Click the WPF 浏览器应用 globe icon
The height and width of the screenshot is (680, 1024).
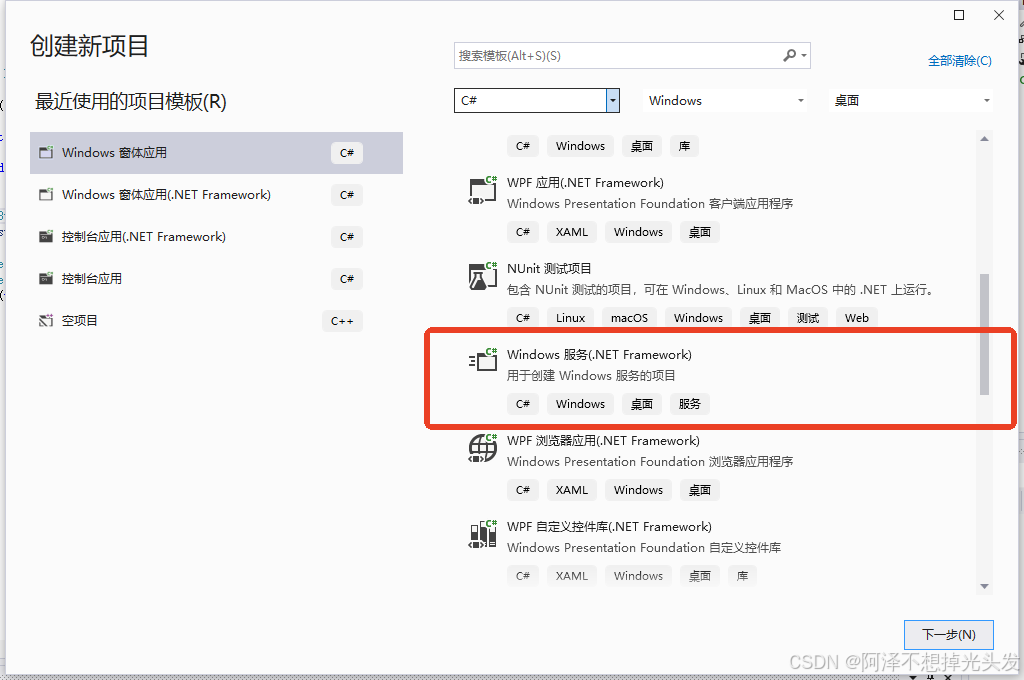click(483, 448)
